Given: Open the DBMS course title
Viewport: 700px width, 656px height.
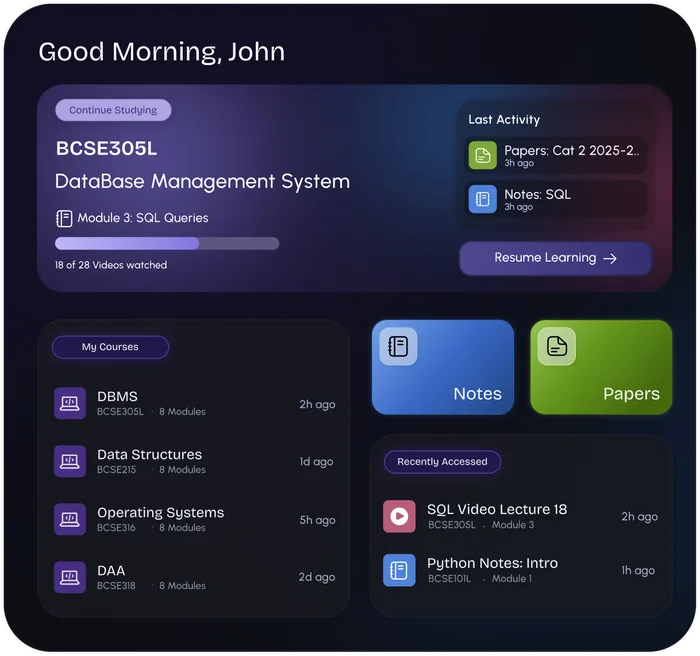Looking at the screenshot, I should tap(117, 397).
